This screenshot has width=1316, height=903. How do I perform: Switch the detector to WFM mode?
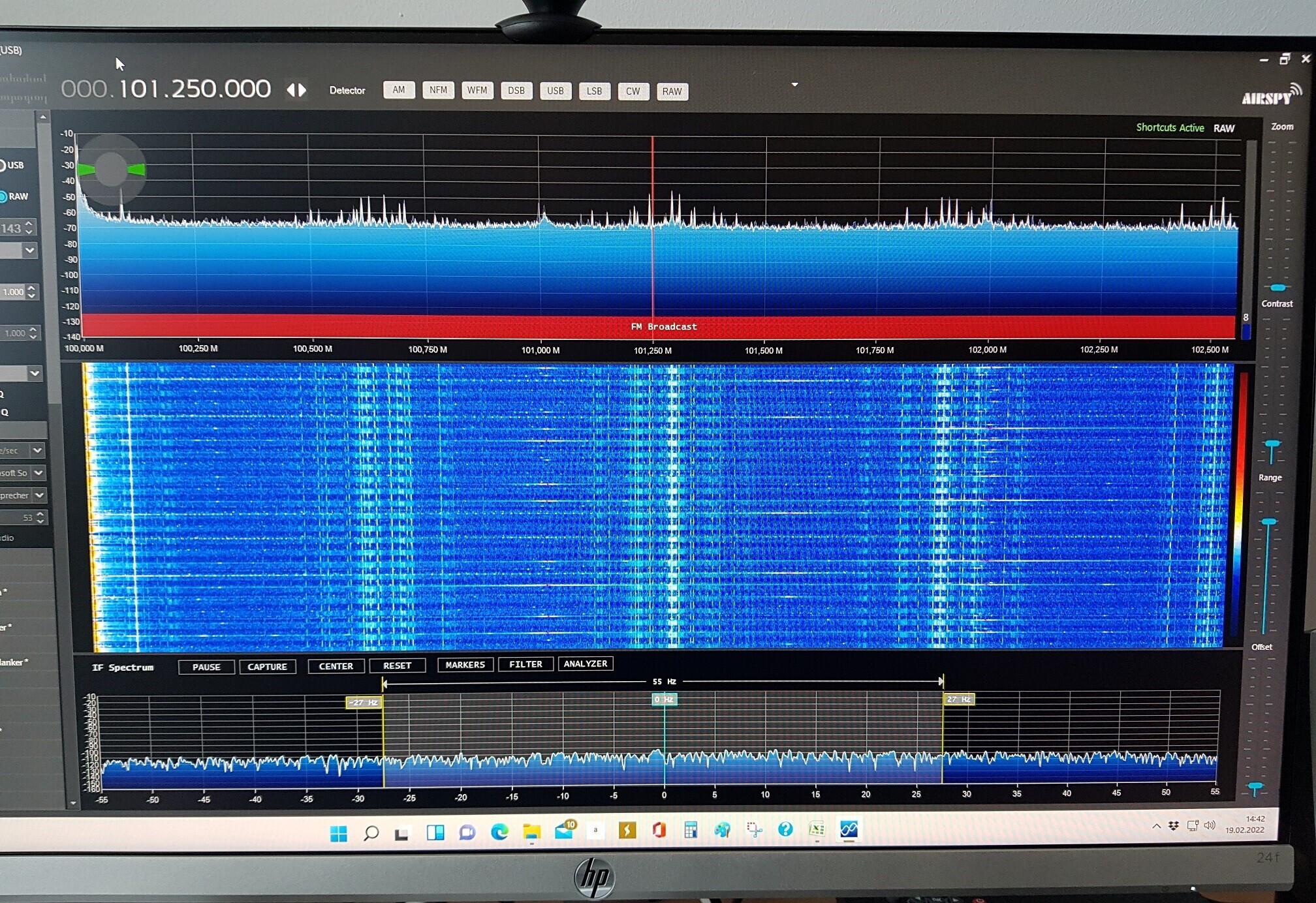[477, 90]
